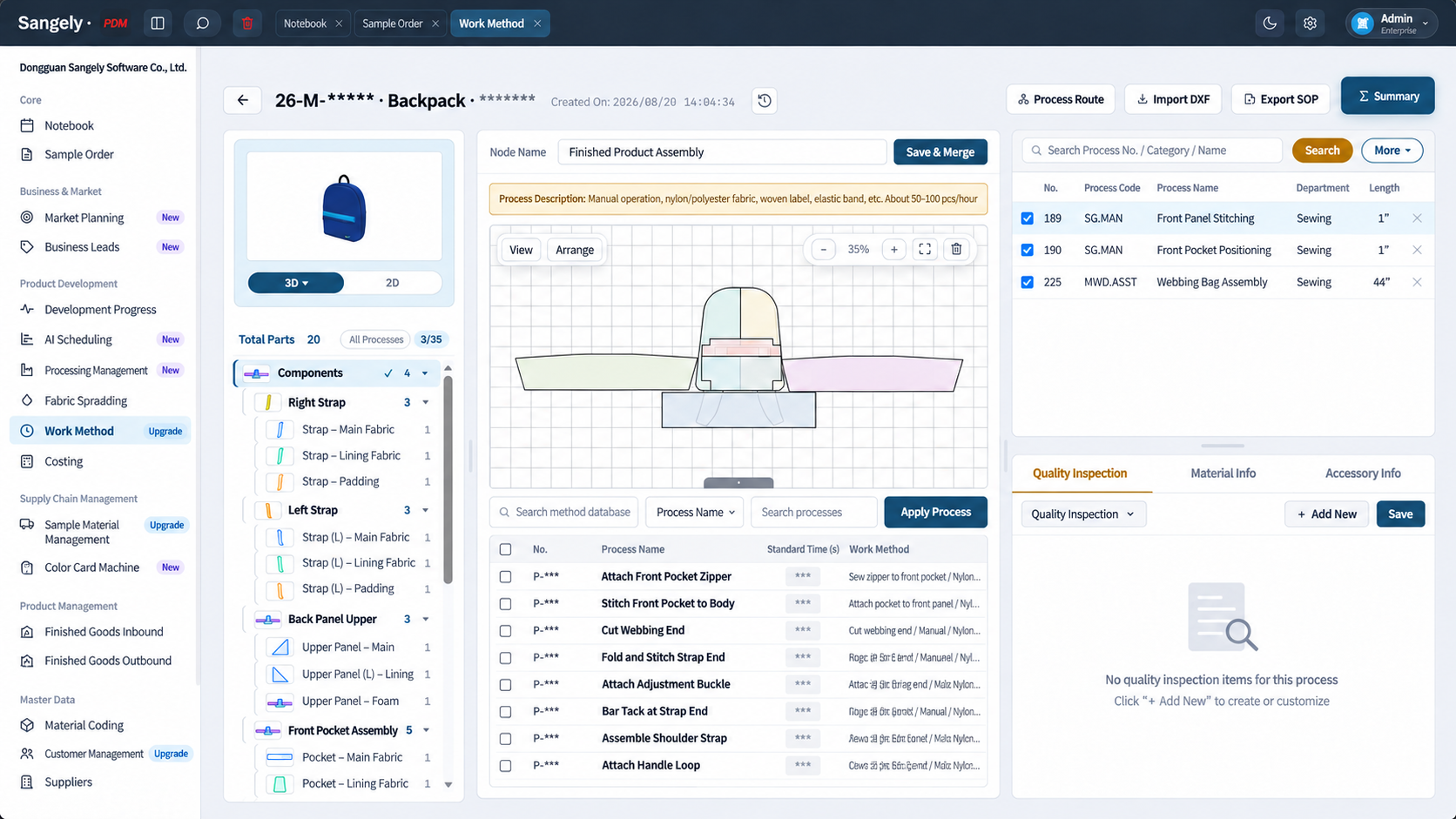
Task: Close the Notebook tab
Action: point(339,23)
